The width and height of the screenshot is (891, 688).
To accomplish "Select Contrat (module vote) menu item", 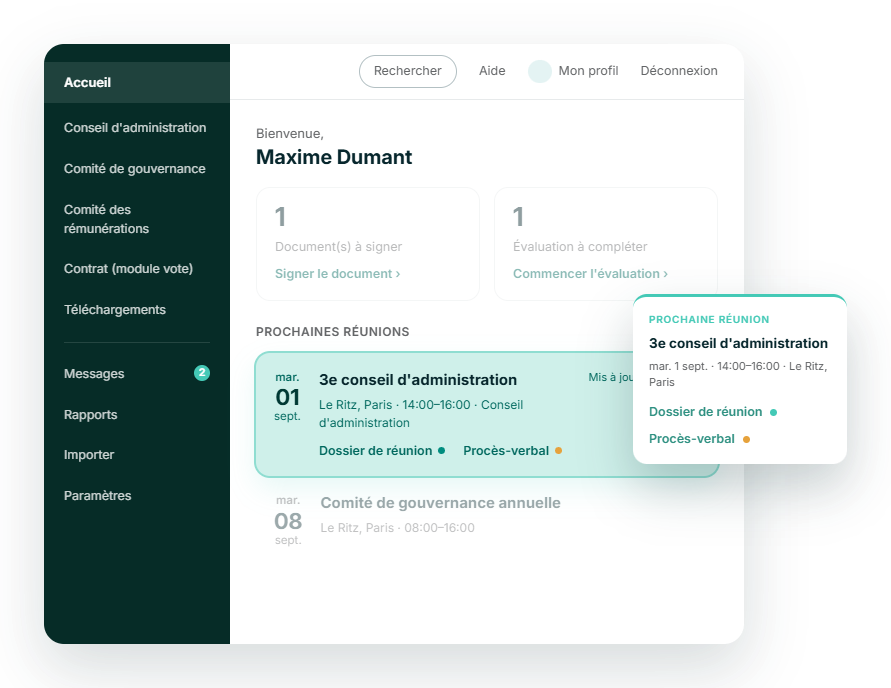I will coord(137,269).
